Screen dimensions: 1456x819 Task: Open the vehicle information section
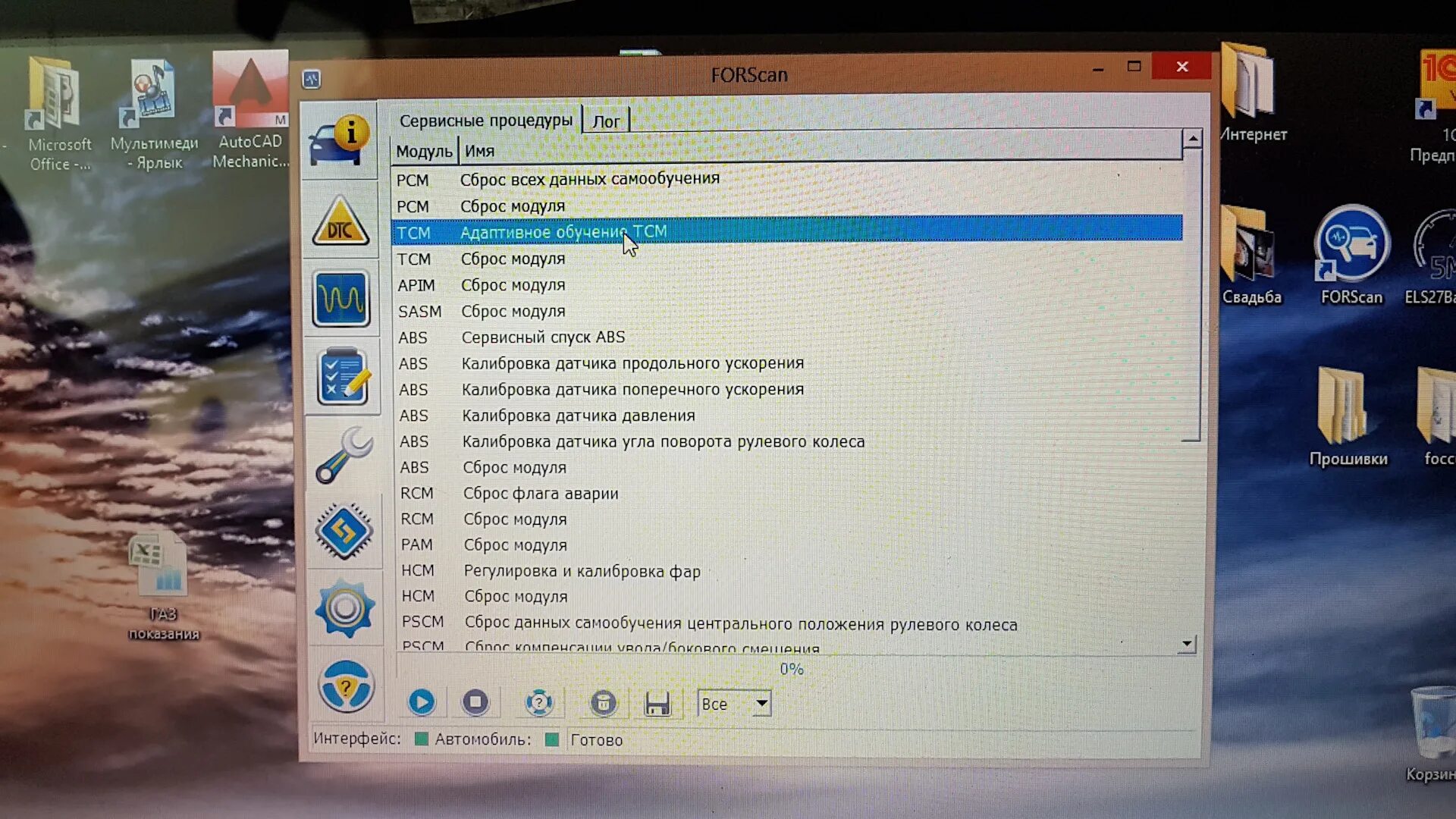[339, 141]
